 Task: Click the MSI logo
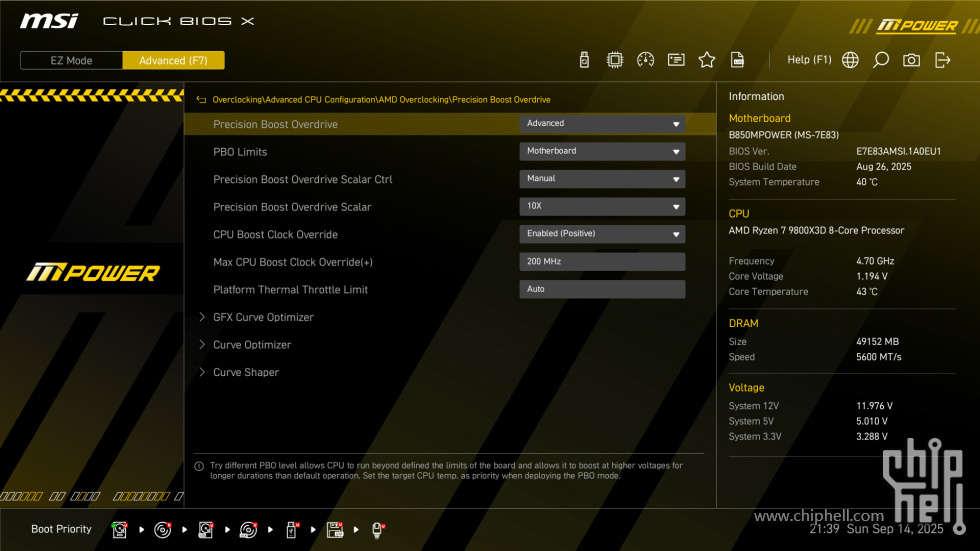[49, 21]
